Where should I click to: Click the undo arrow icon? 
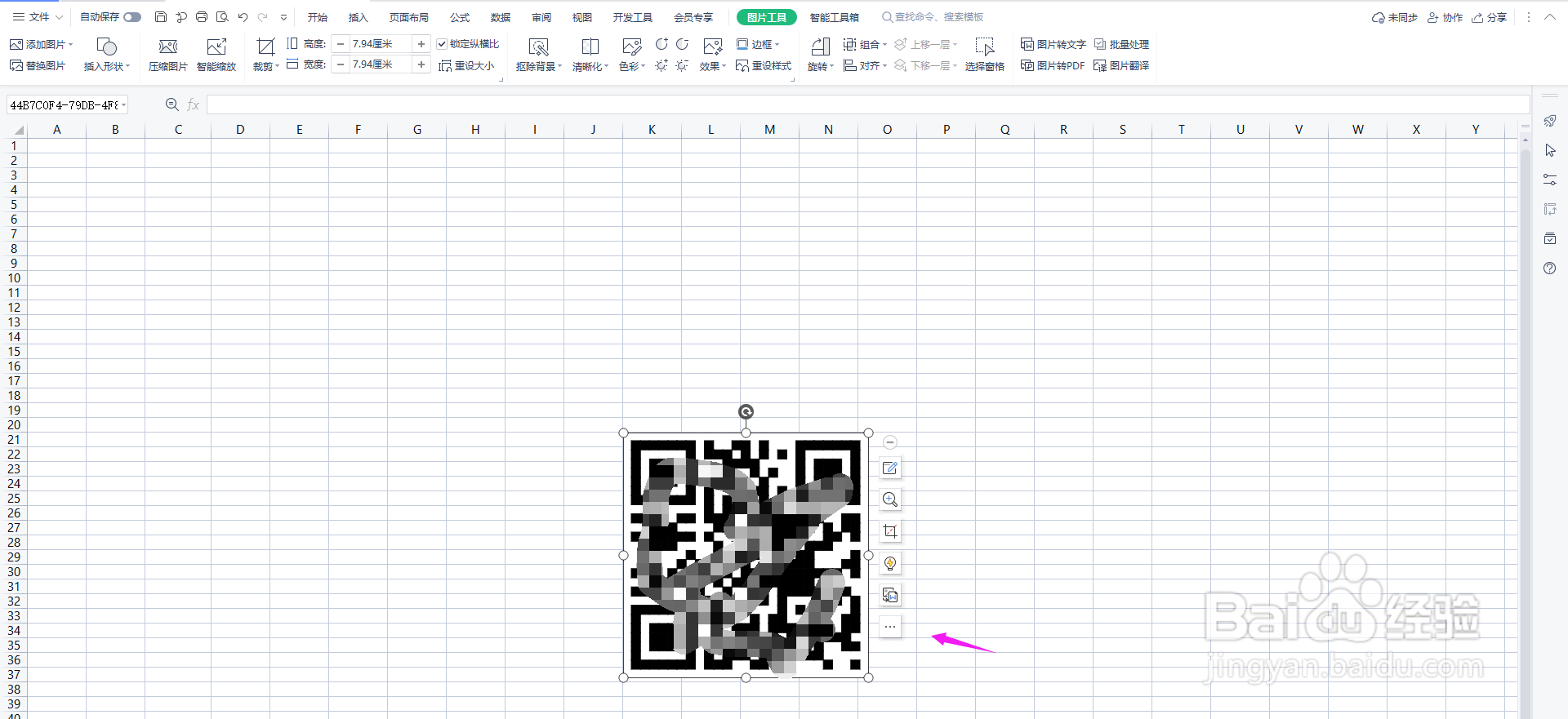point(243,17)
